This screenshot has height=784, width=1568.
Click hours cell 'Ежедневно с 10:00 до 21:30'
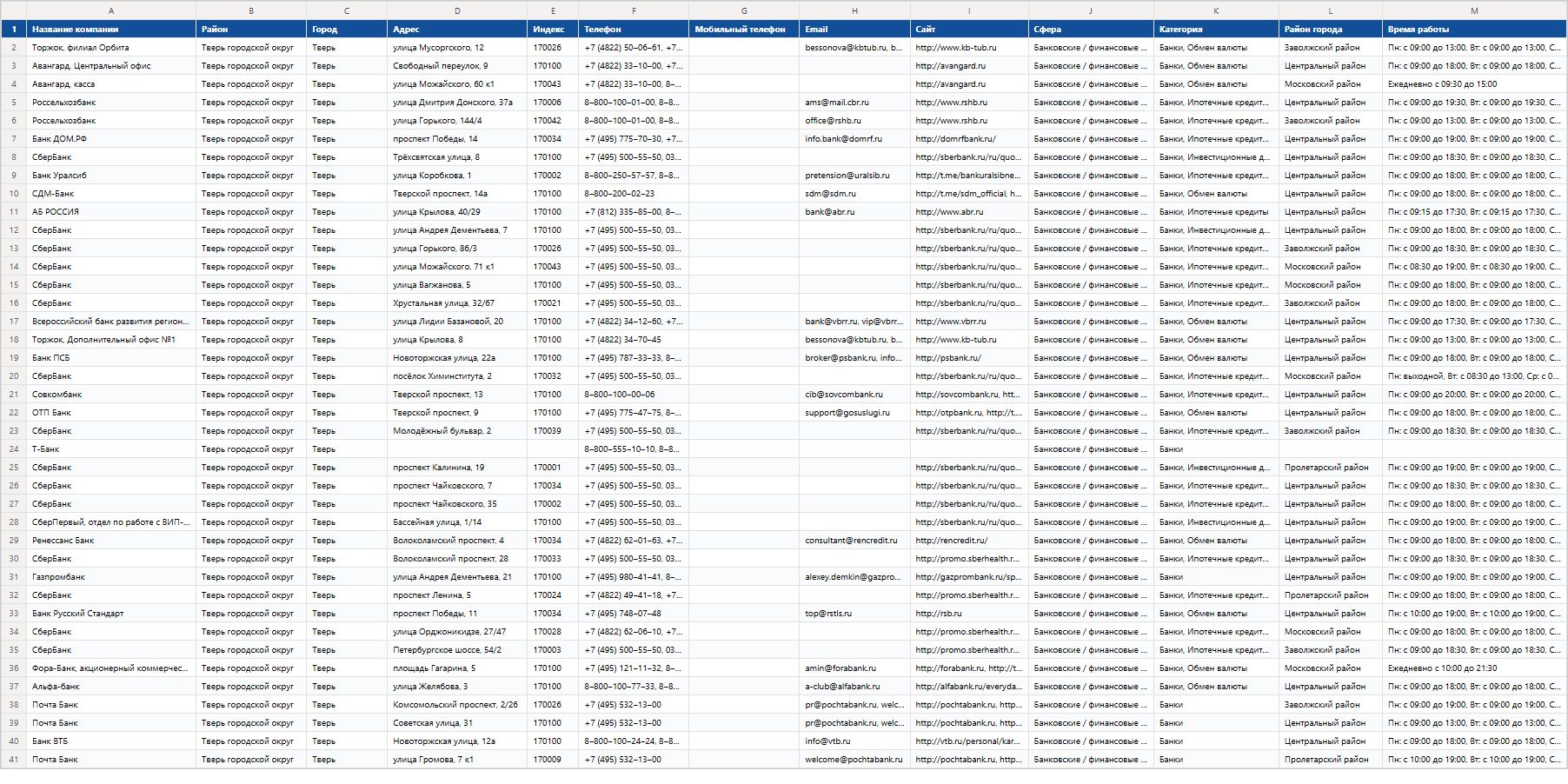pos(1474,668)
